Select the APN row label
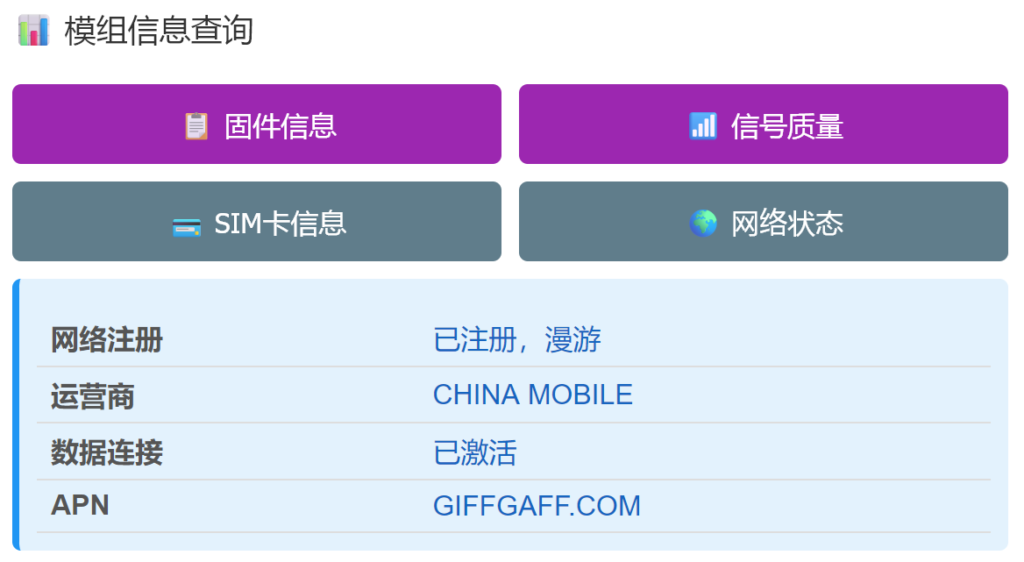This screenshot has width=1024, height=562. (x=80, y=506)
